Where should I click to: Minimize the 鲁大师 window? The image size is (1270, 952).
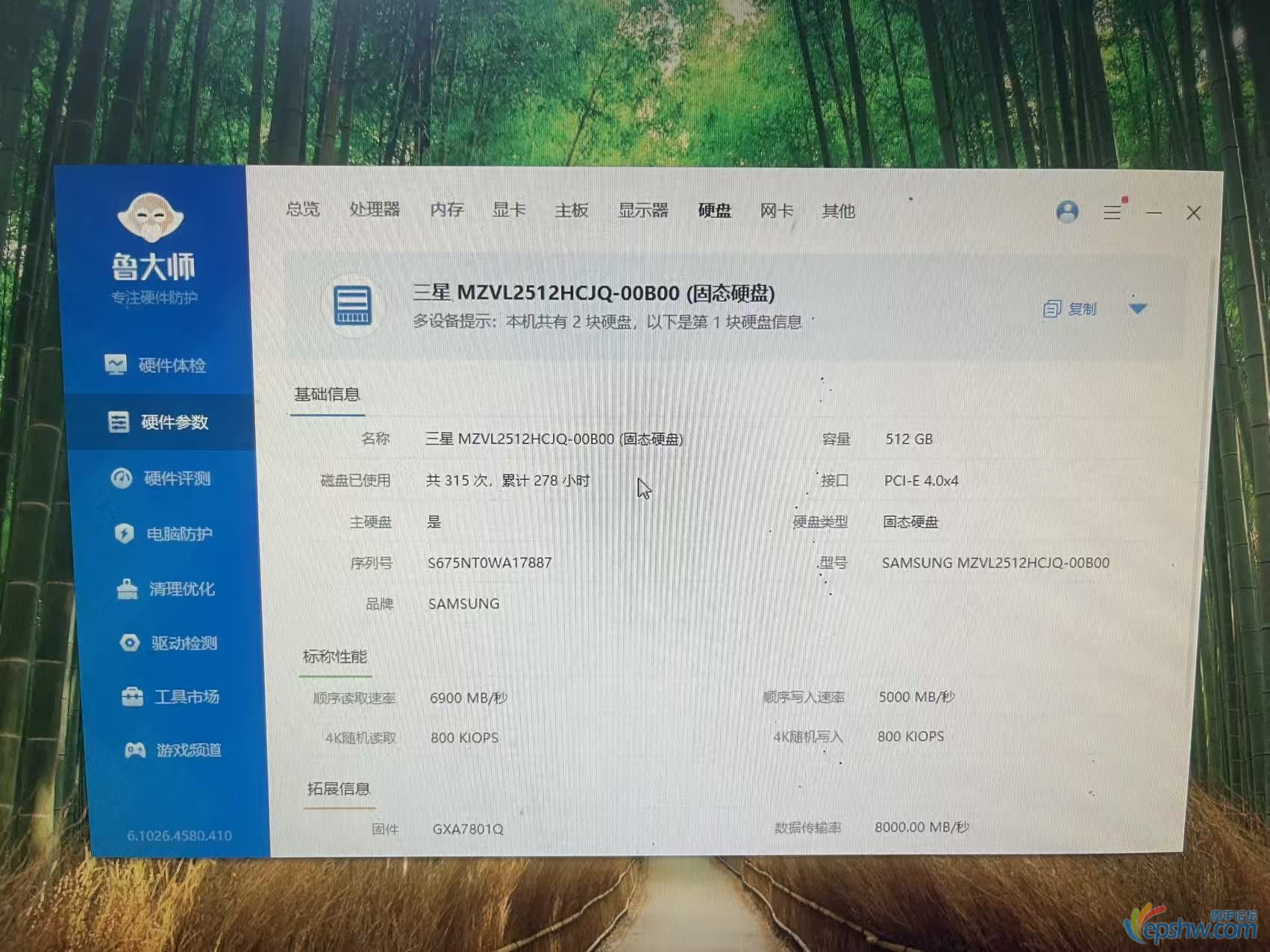[1154, 213]
